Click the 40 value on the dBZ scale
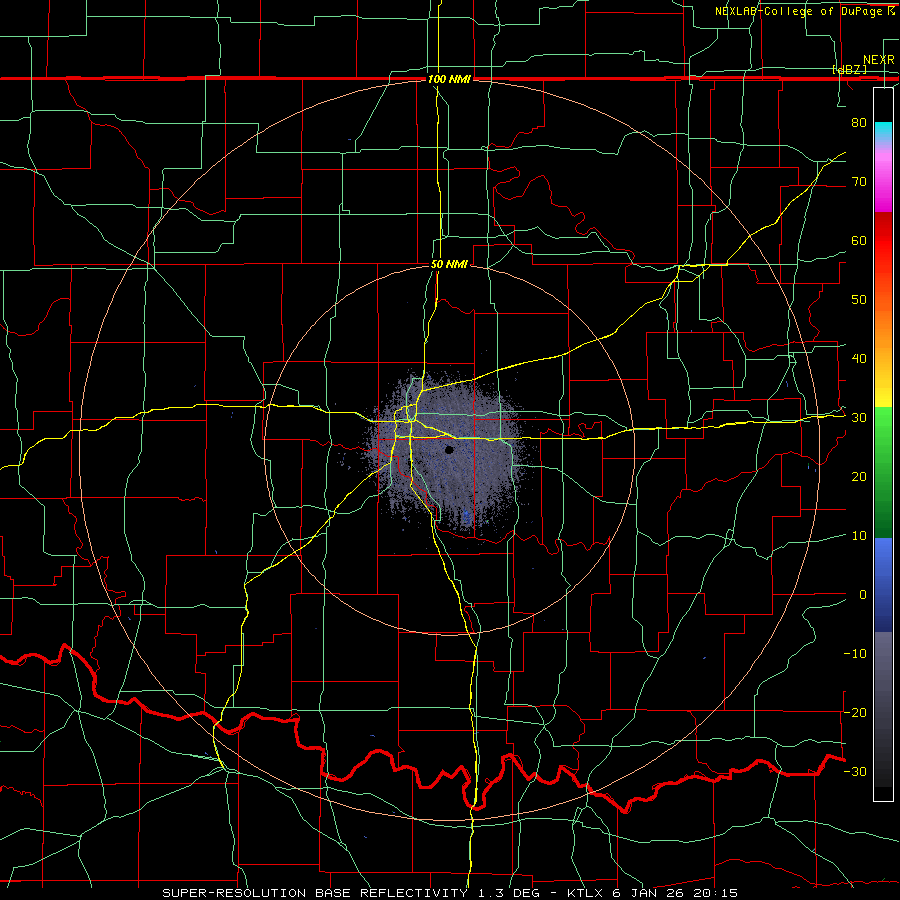 point(859,359)
